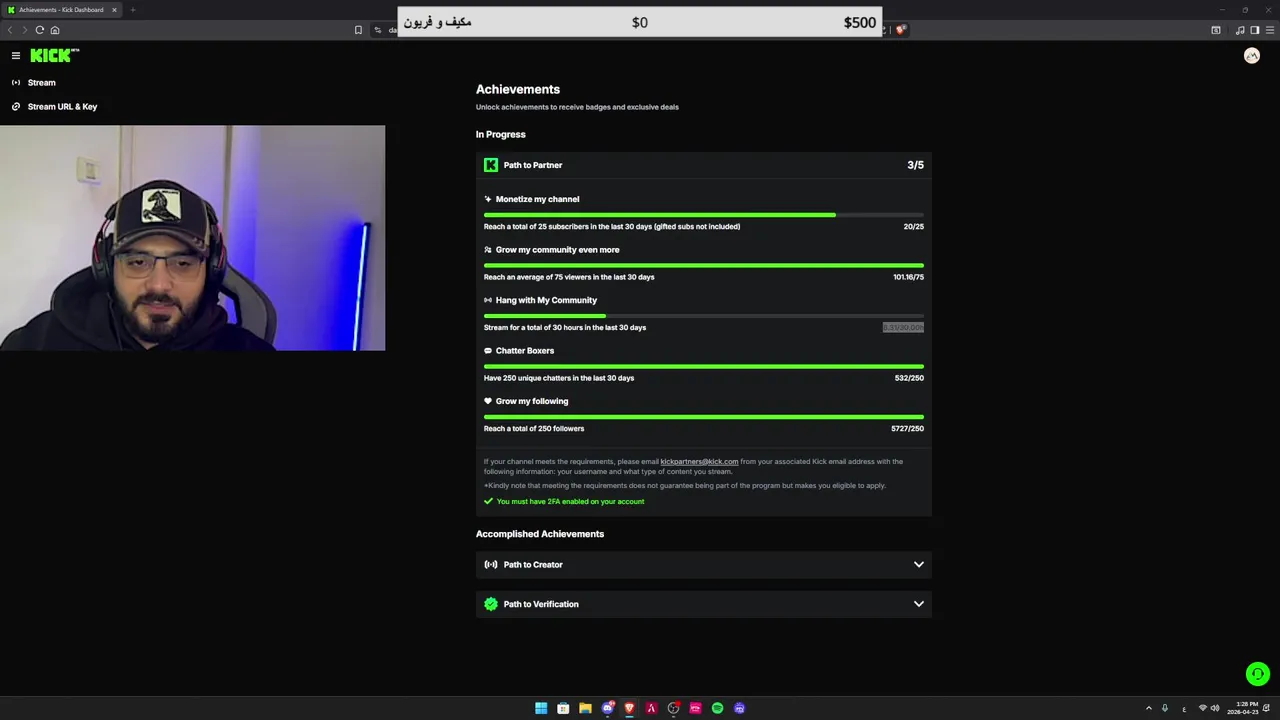The height and width of the screenshot is (720, 1280).
Task: Click the microphone icon in system tray
Action: tap(1164, 708)
